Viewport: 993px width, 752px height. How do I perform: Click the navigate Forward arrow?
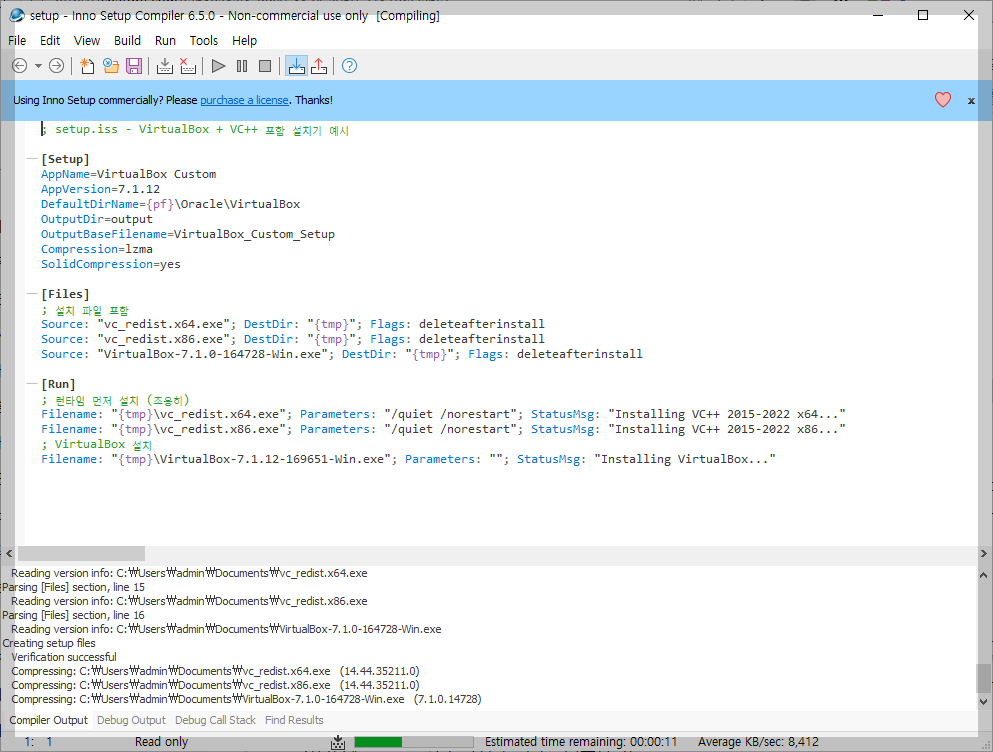[x=56, y=66]
